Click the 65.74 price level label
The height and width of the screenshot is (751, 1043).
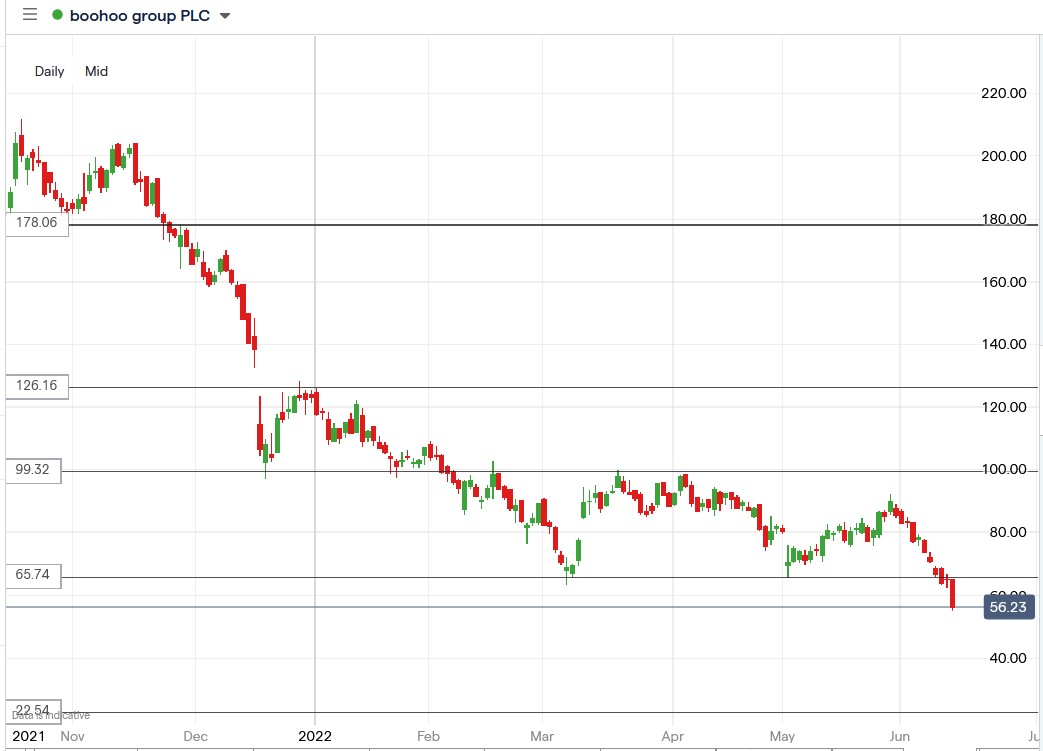coord(31,575)
